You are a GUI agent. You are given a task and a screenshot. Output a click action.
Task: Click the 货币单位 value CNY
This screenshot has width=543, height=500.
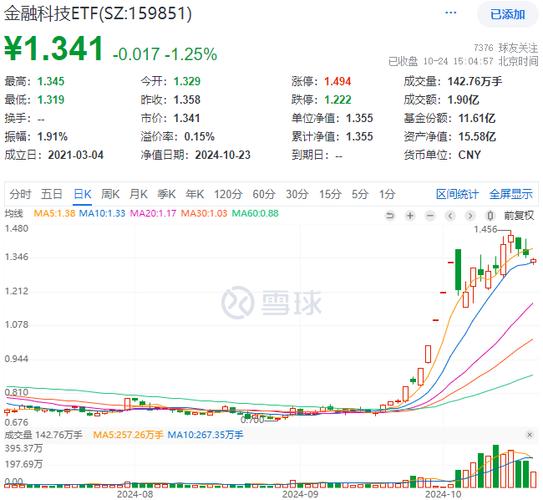tap(470, 155)
